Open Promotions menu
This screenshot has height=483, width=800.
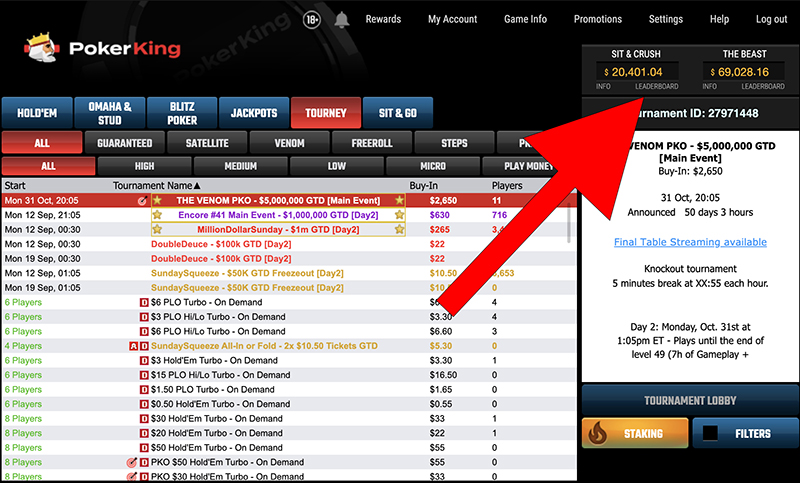pos(598,19)
